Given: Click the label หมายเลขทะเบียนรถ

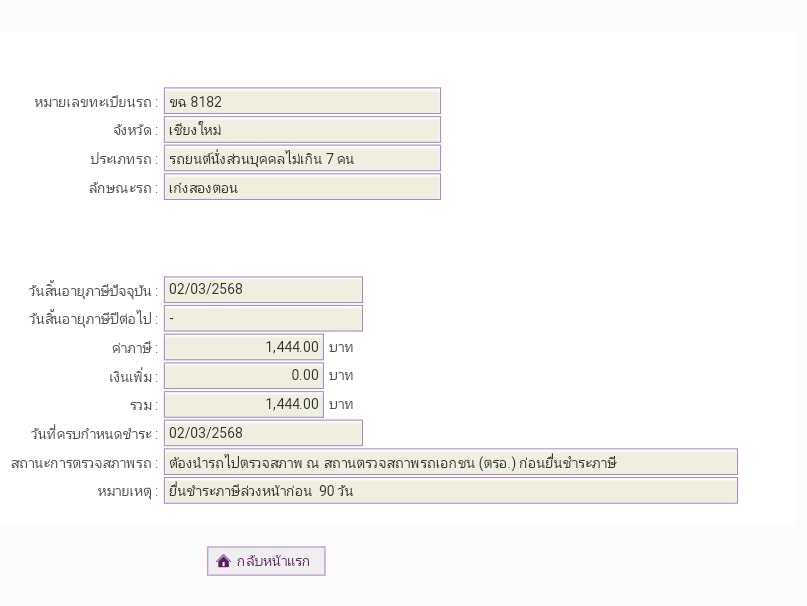Looking at the screenshot, I should click(x=96, y=102).
